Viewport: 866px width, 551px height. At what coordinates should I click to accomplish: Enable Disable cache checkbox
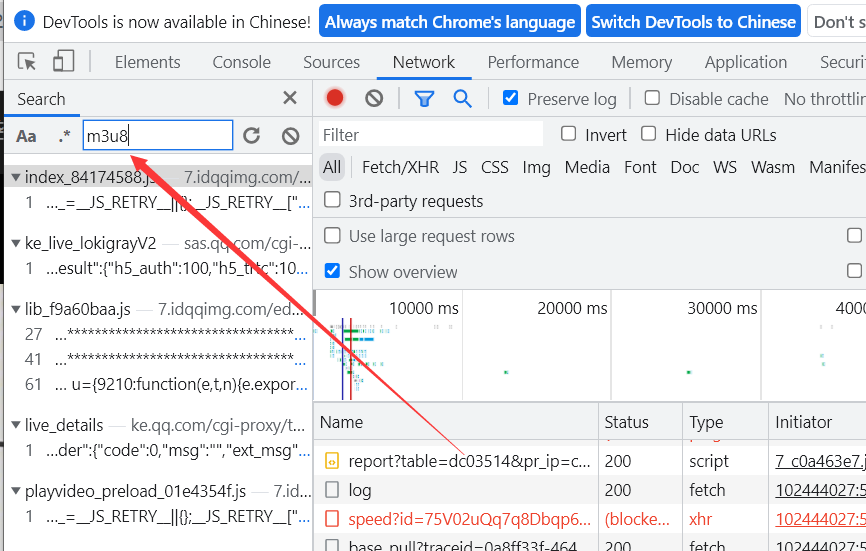click(x=652, y=98)
